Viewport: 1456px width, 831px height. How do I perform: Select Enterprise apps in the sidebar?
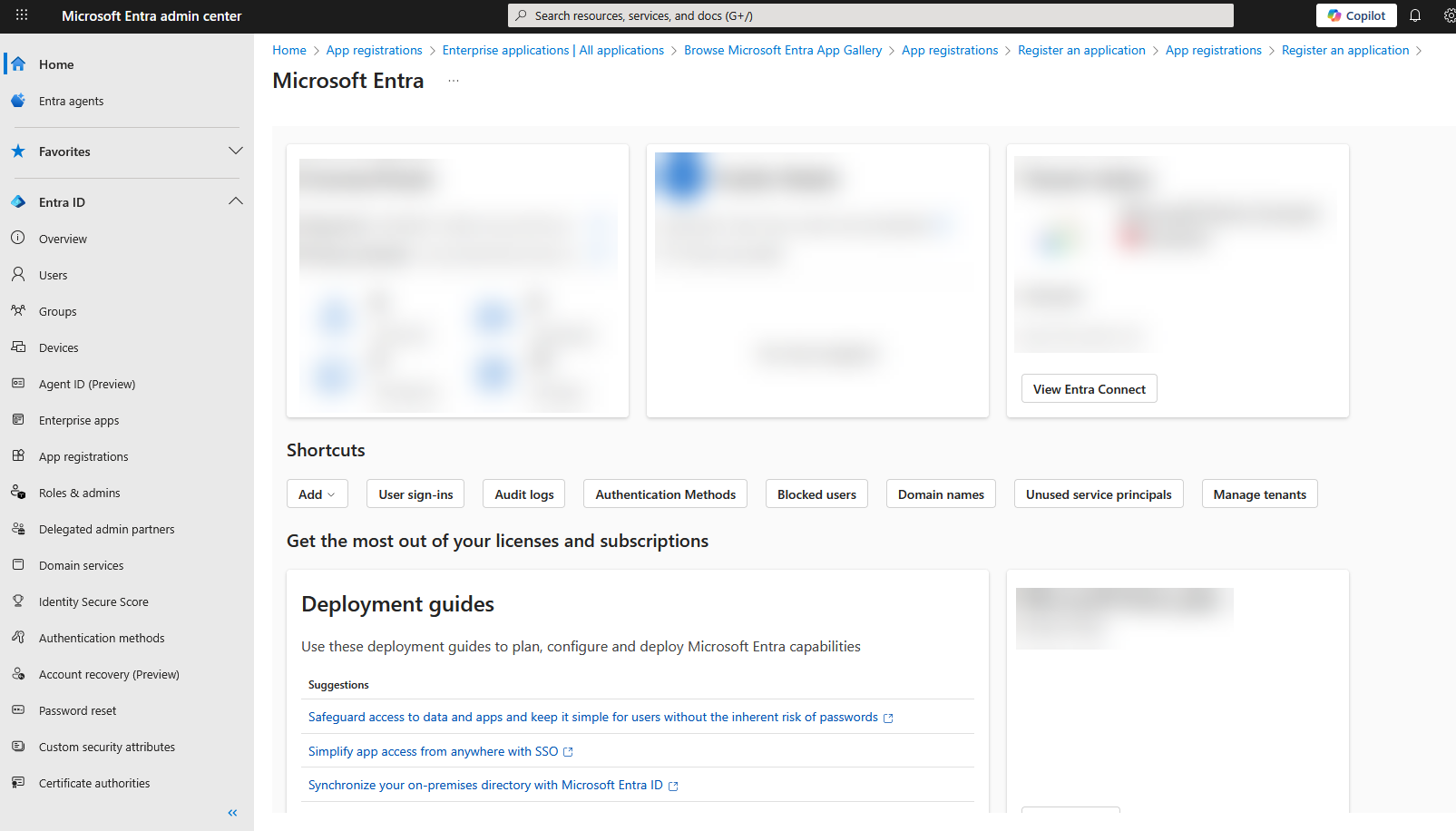[79, 420]
